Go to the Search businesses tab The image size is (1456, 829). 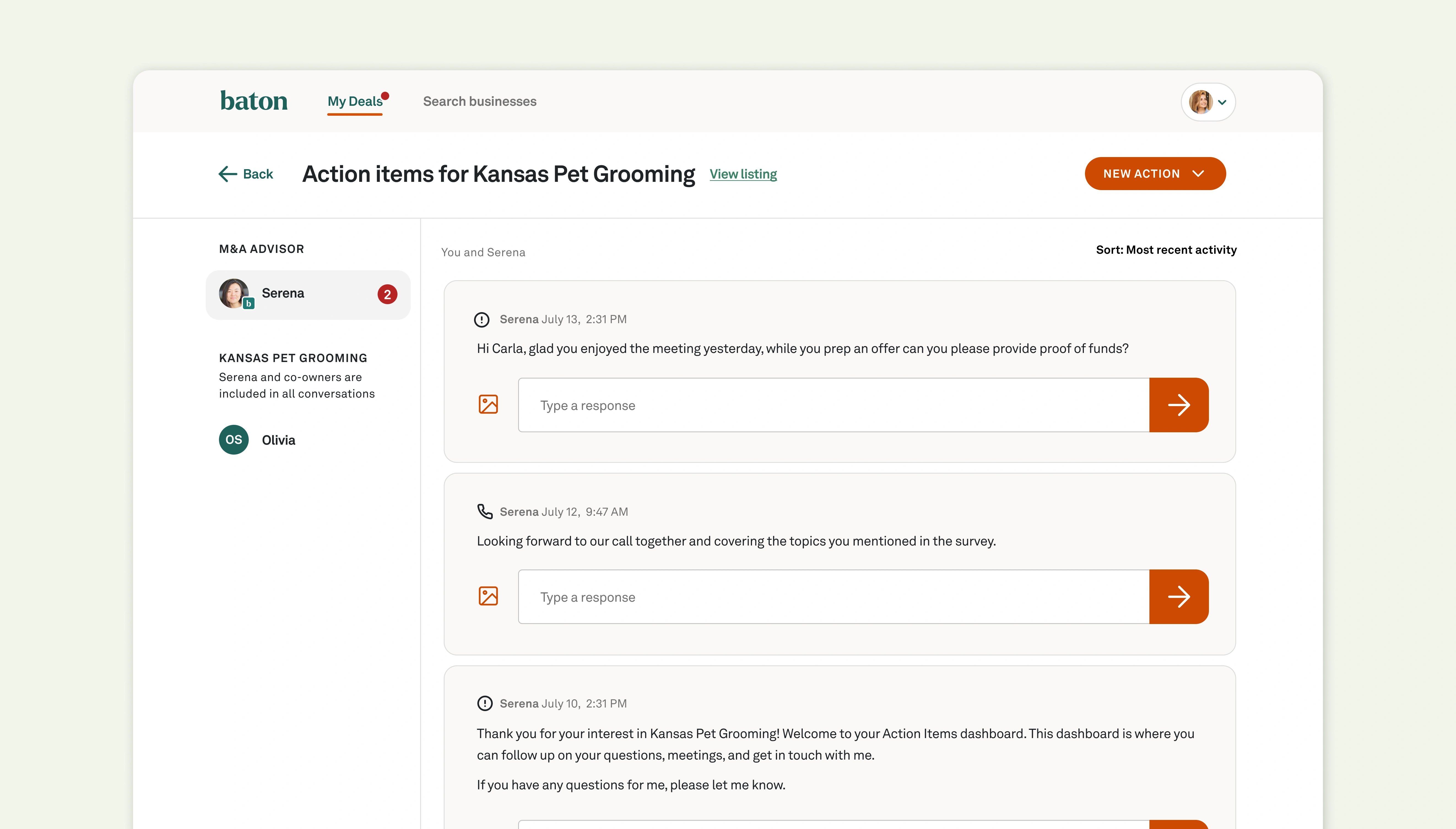[479, 101]
